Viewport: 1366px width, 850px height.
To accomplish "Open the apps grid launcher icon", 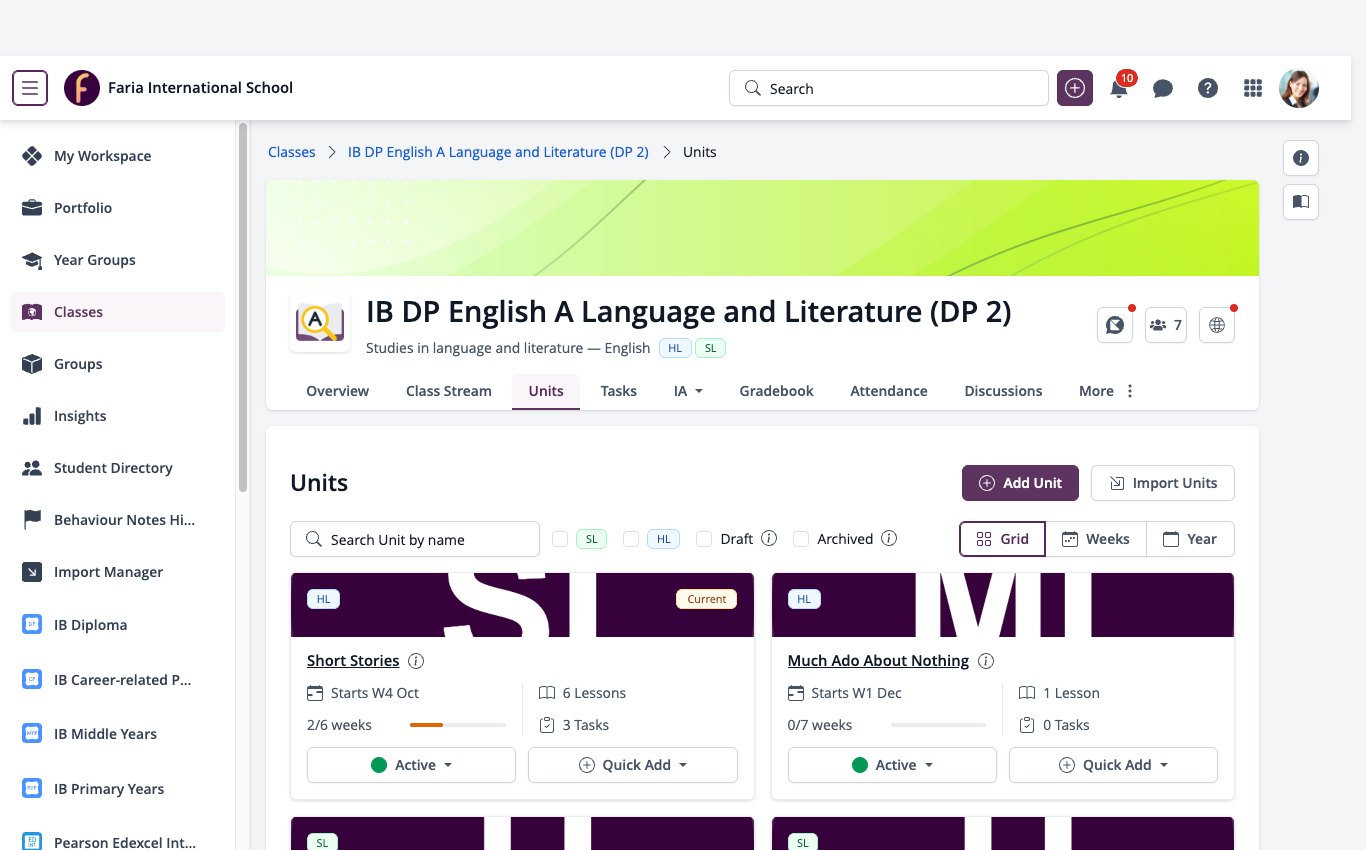I will [1252, 88].
